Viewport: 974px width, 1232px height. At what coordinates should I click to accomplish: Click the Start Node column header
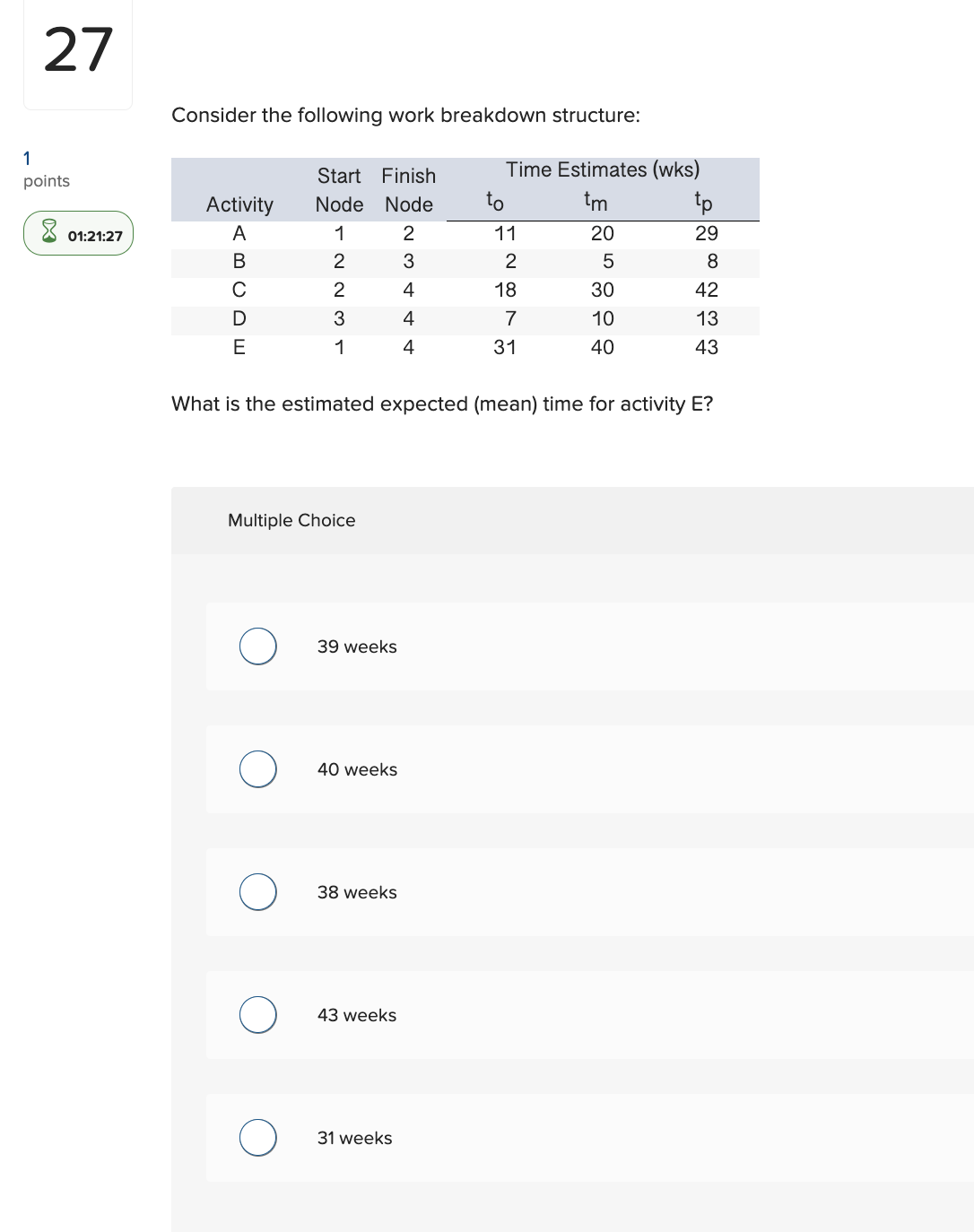339,190
